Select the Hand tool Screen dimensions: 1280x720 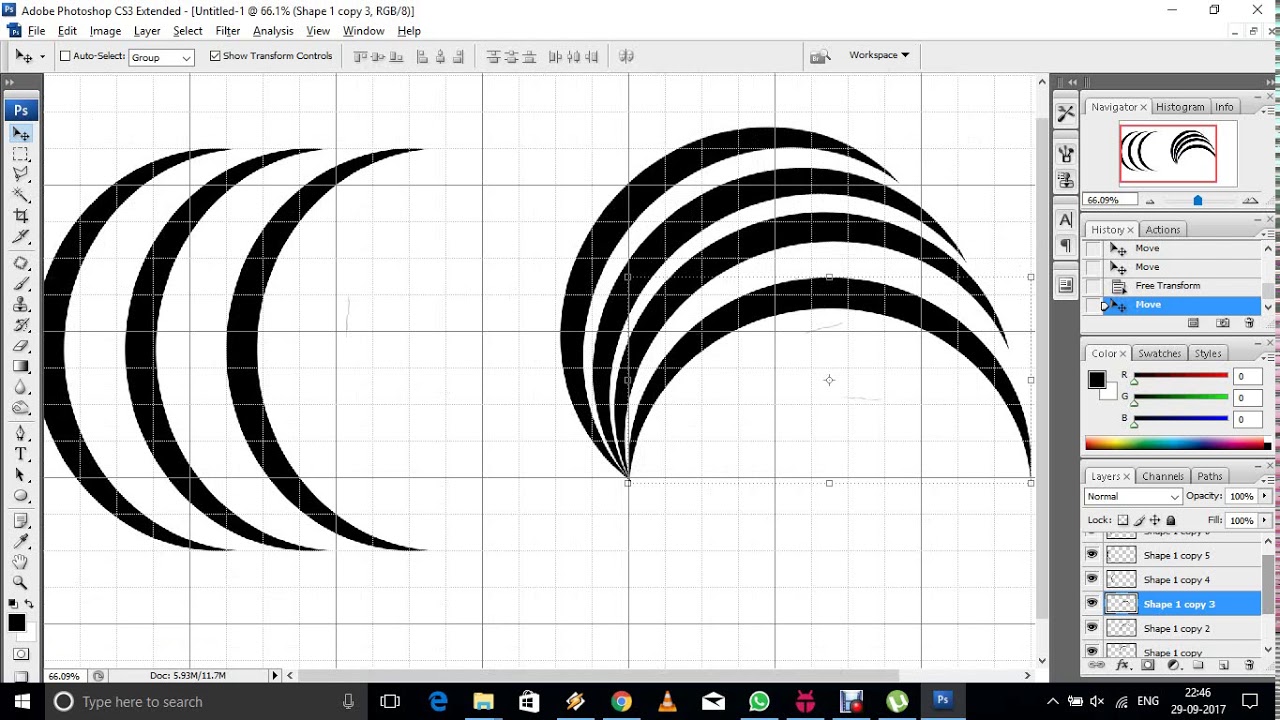21,562
